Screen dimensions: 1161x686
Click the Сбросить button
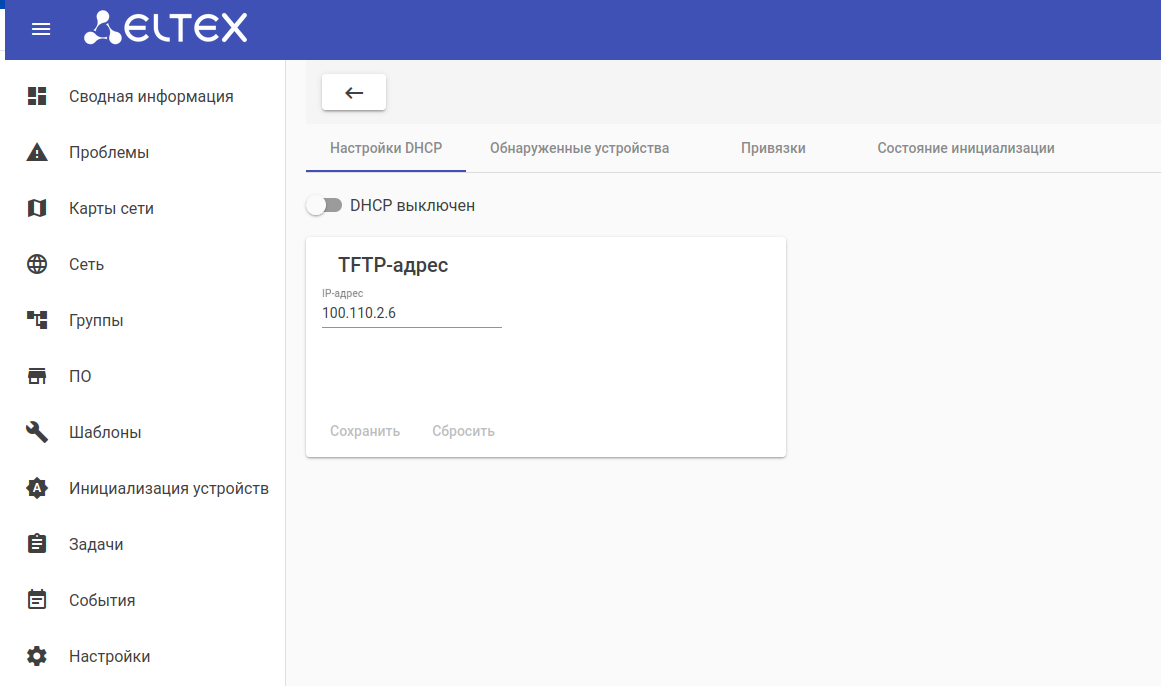point(463,431)
